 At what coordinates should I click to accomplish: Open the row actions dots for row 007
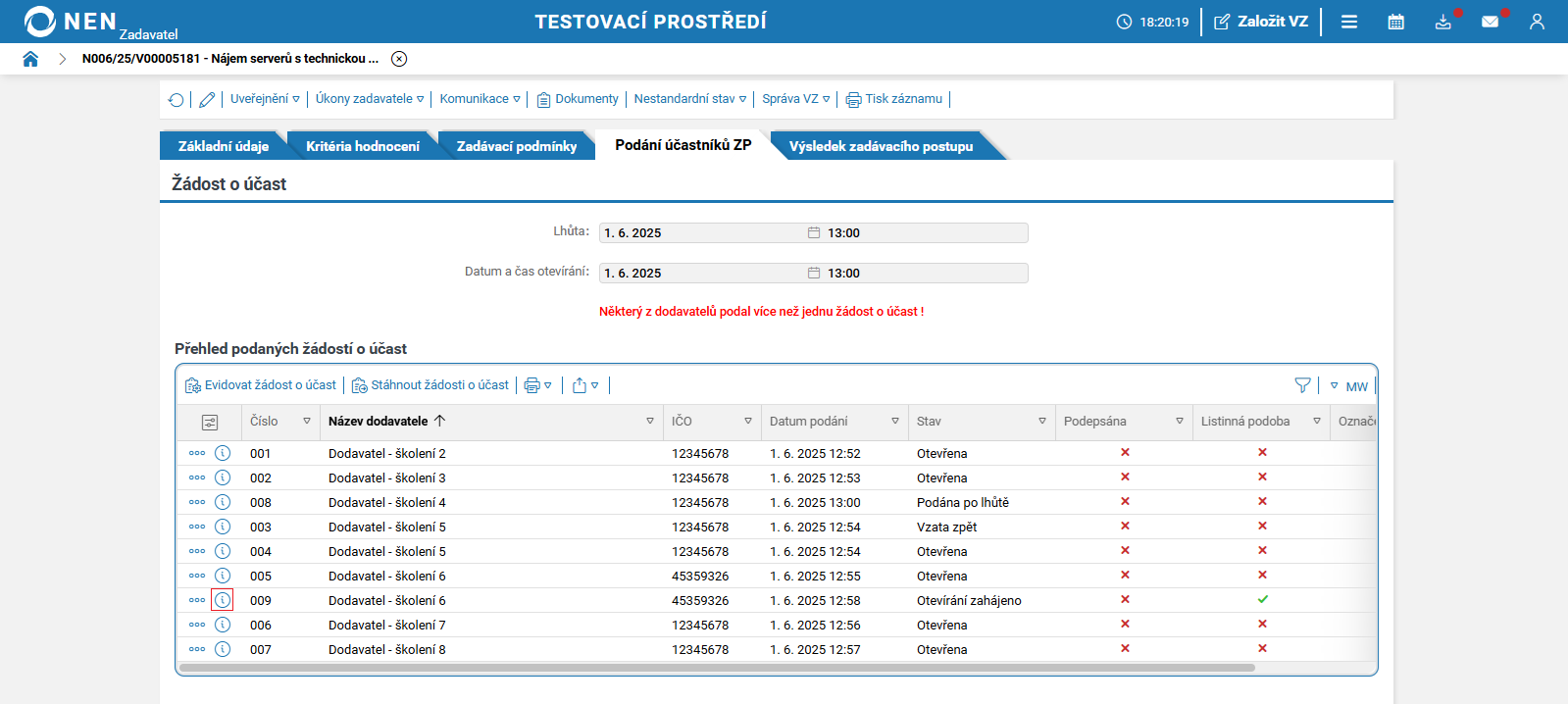[x=197, y=649]
